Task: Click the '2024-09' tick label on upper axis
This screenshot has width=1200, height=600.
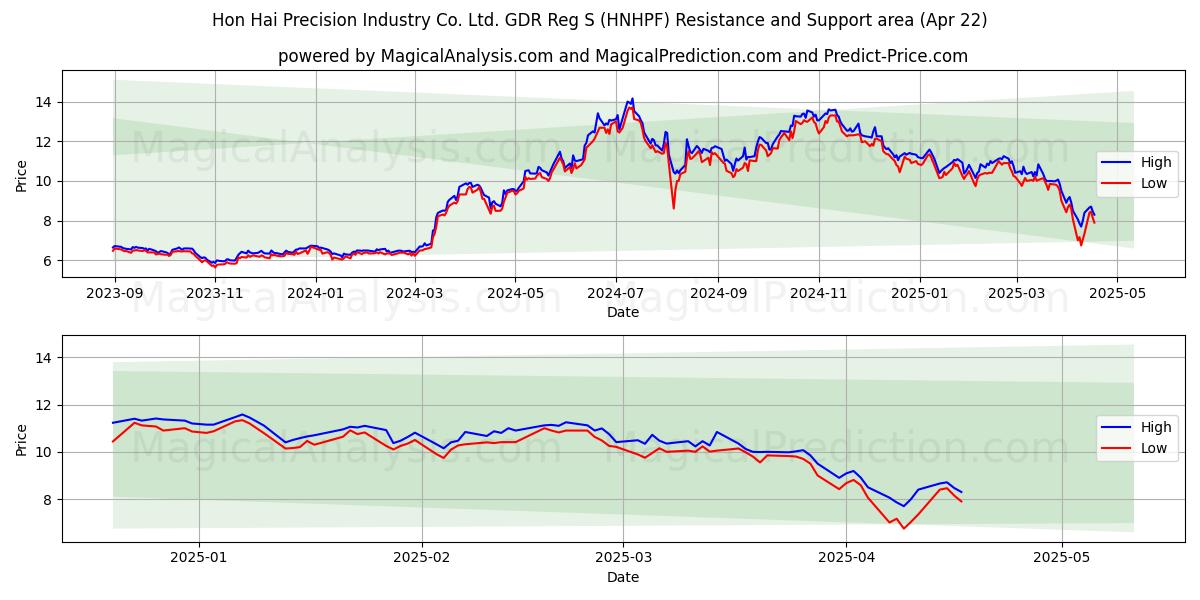Action: (x=717, y=293)
